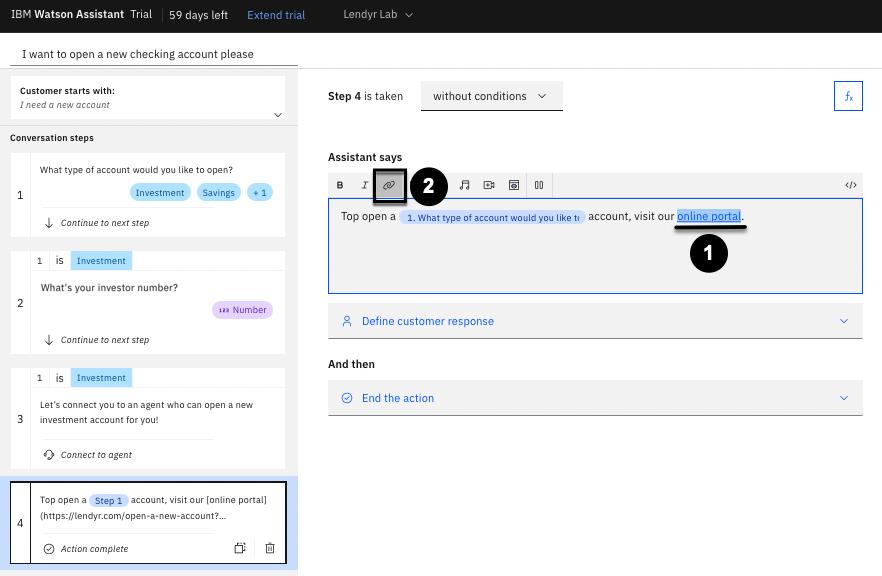Open the fx set variable values button
Viewport: 882px width, 576px height.
[x=848, y=96]
